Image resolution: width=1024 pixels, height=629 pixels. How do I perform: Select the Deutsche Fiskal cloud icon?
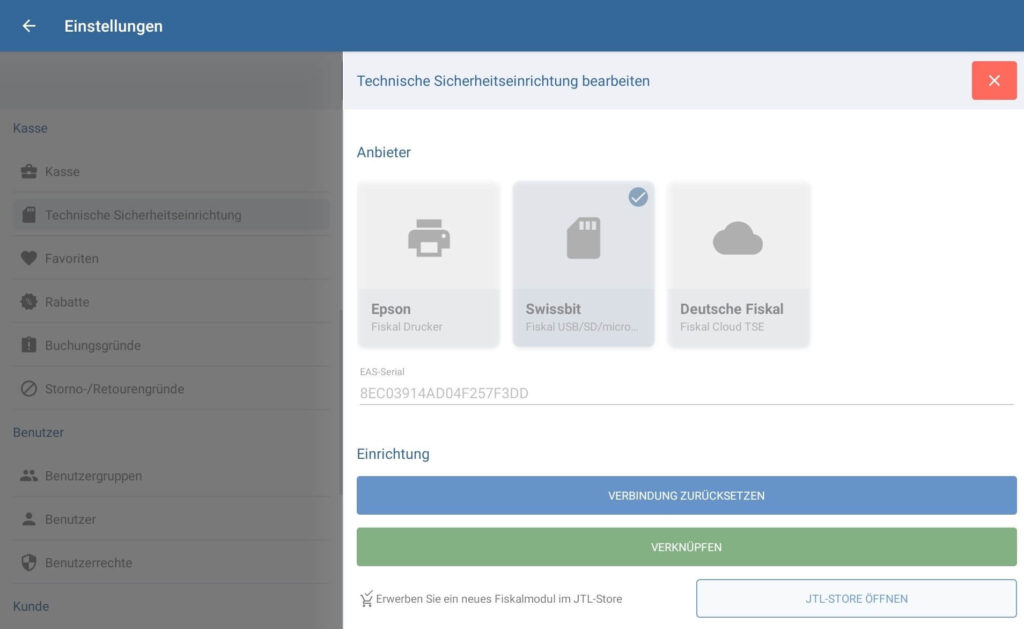click(x=738, y=239)
